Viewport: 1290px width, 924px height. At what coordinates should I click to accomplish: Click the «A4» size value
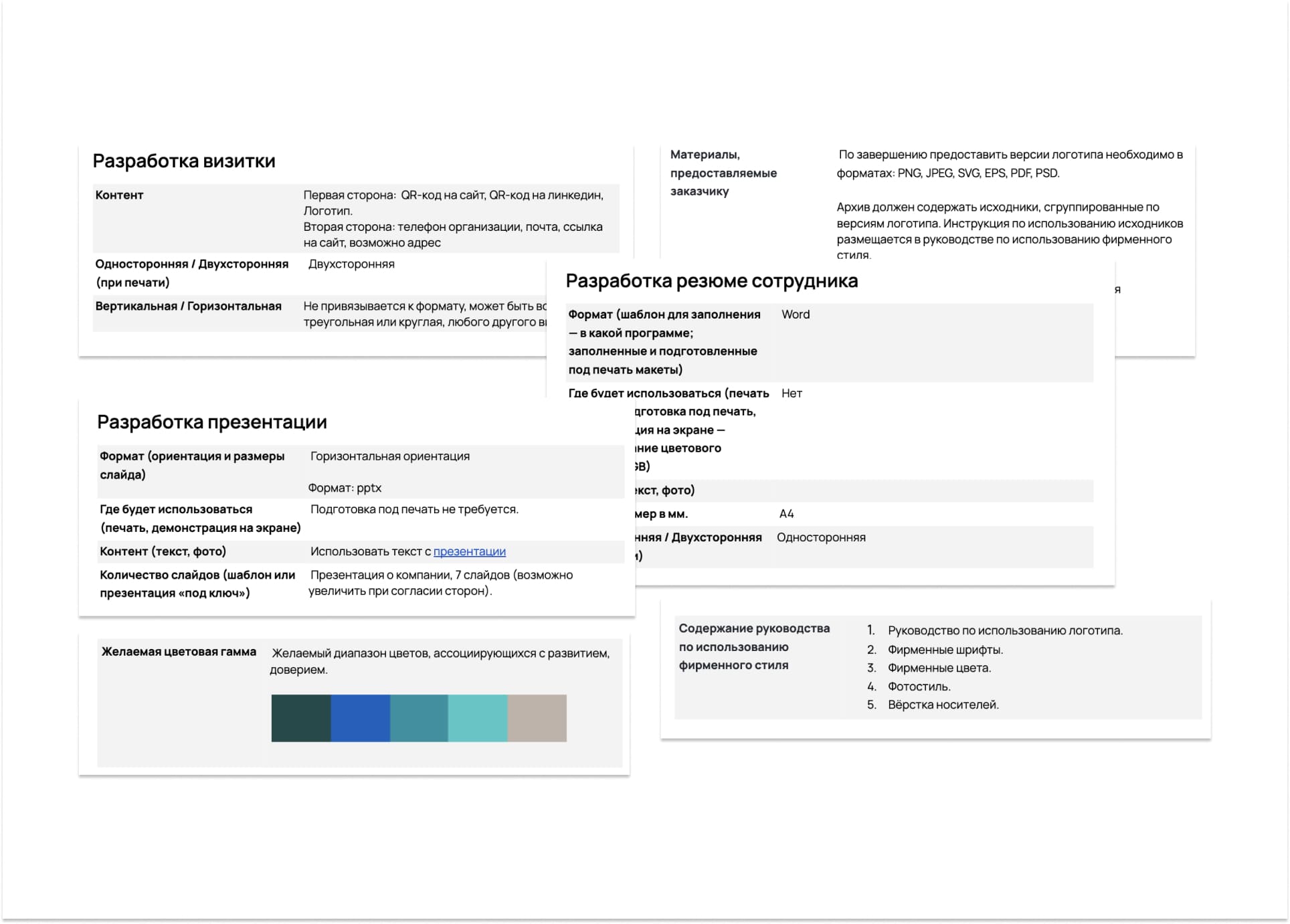(786, 514)
